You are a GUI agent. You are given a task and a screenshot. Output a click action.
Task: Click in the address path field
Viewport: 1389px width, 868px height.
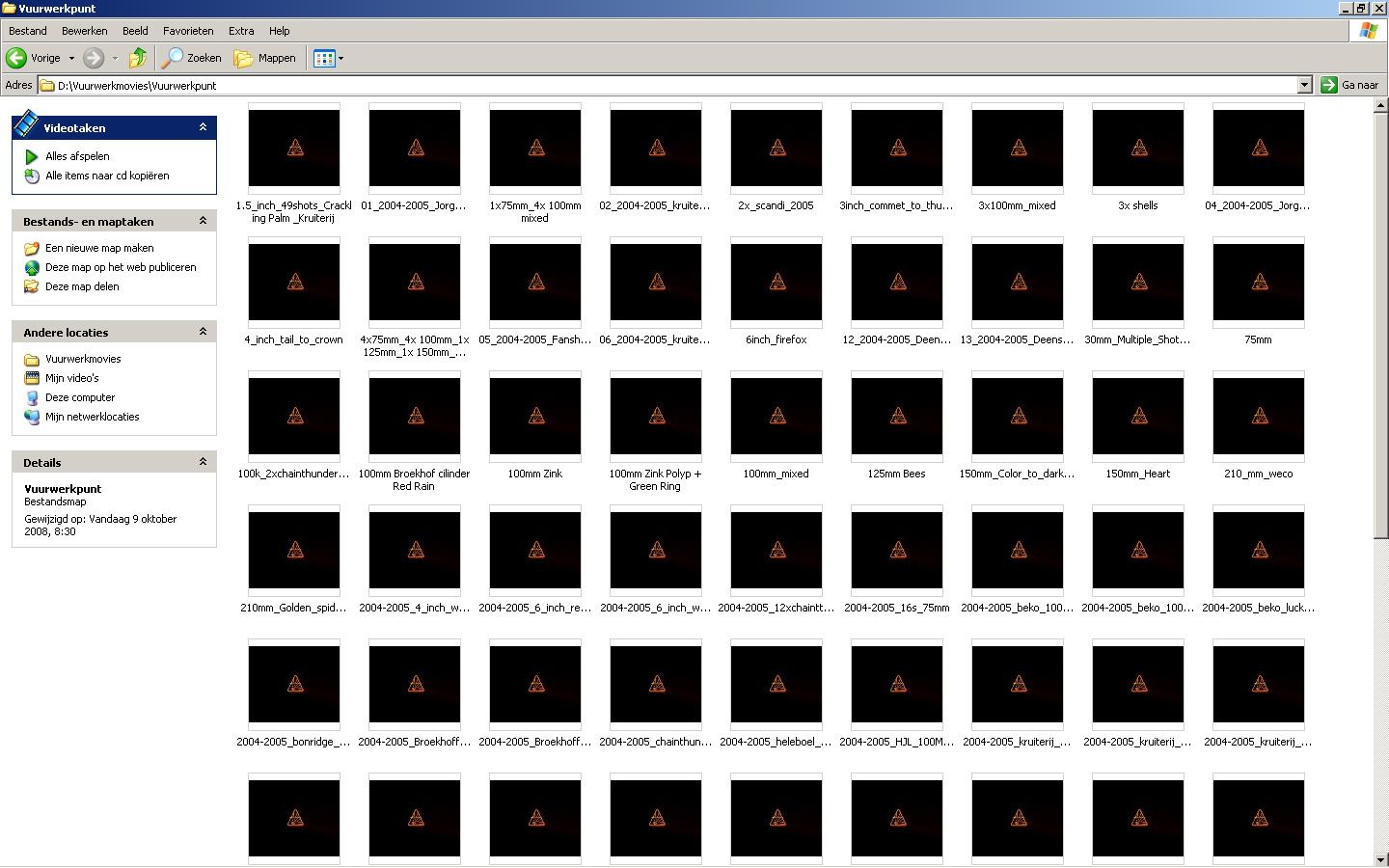click(x=675, y=85)
